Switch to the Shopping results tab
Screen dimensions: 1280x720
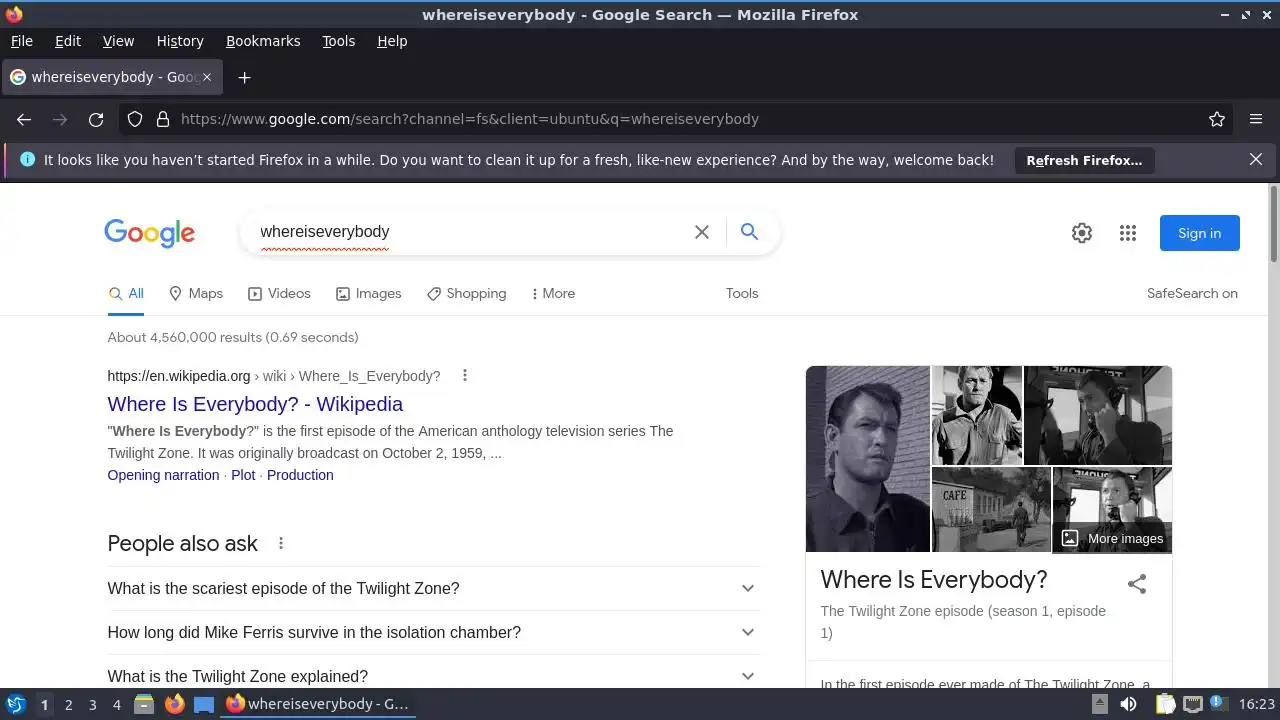click(466, 293)
